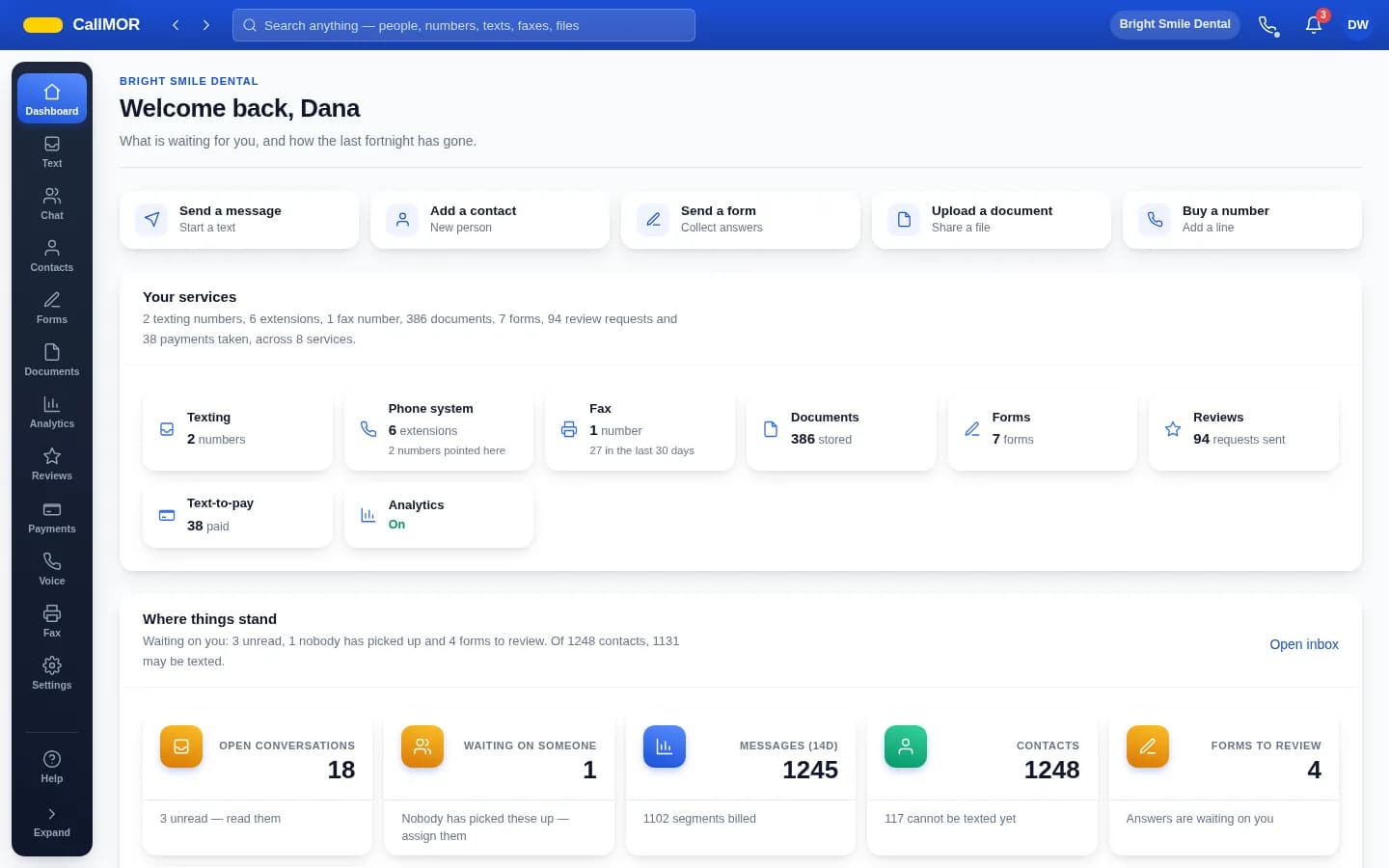This screenshot has height=868, width=1389.
Task: Click the Add a contact quick action
Action: point(490,219)
